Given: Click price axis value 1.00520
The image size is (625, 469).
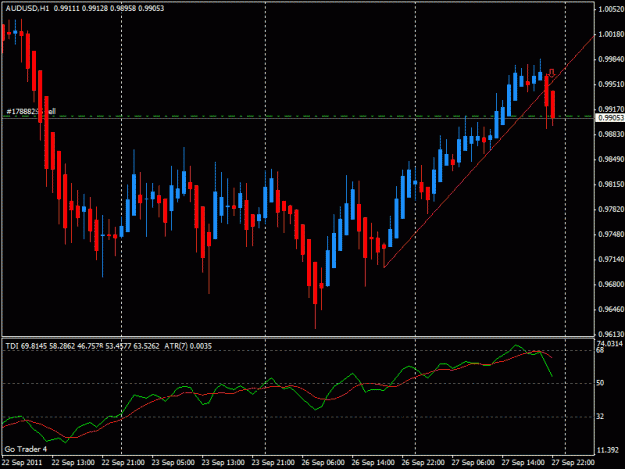Looking at the screenshot, I should pos(611,9).
